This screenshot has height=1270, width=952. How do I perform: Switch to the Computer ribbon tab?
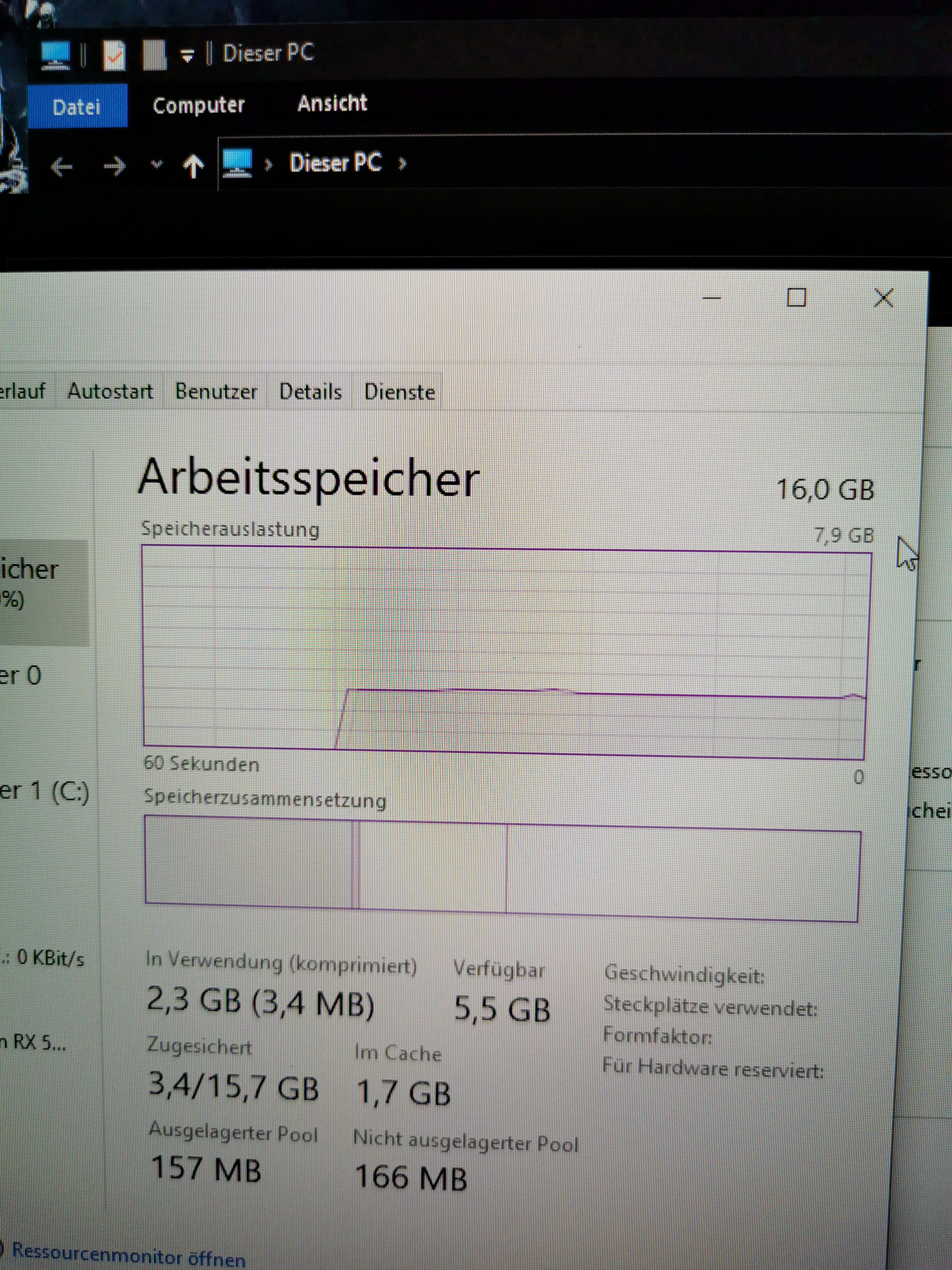[199, 105]
